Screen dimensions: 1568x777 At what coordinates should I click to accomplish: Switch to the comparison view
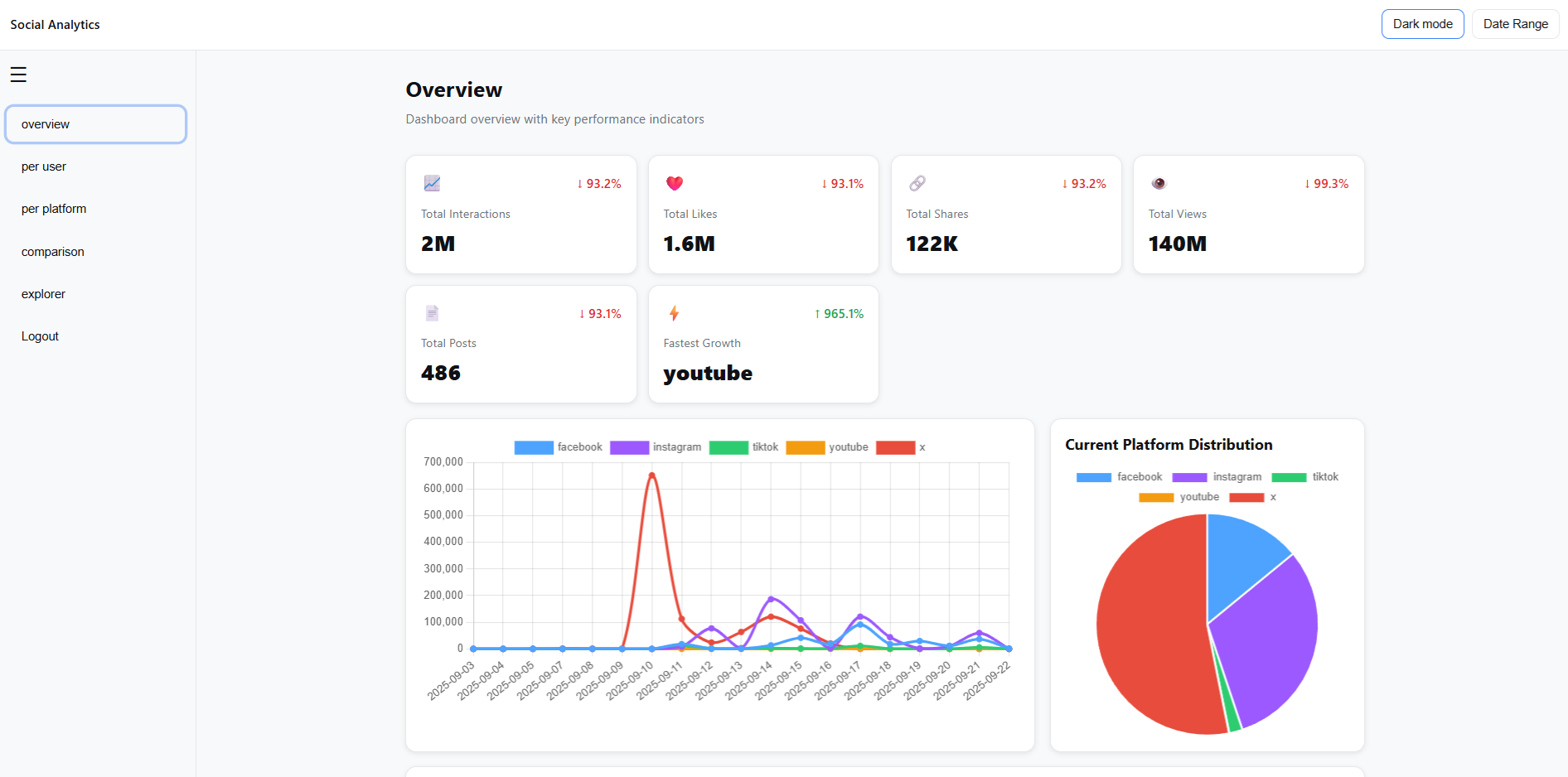pos(52,251)
